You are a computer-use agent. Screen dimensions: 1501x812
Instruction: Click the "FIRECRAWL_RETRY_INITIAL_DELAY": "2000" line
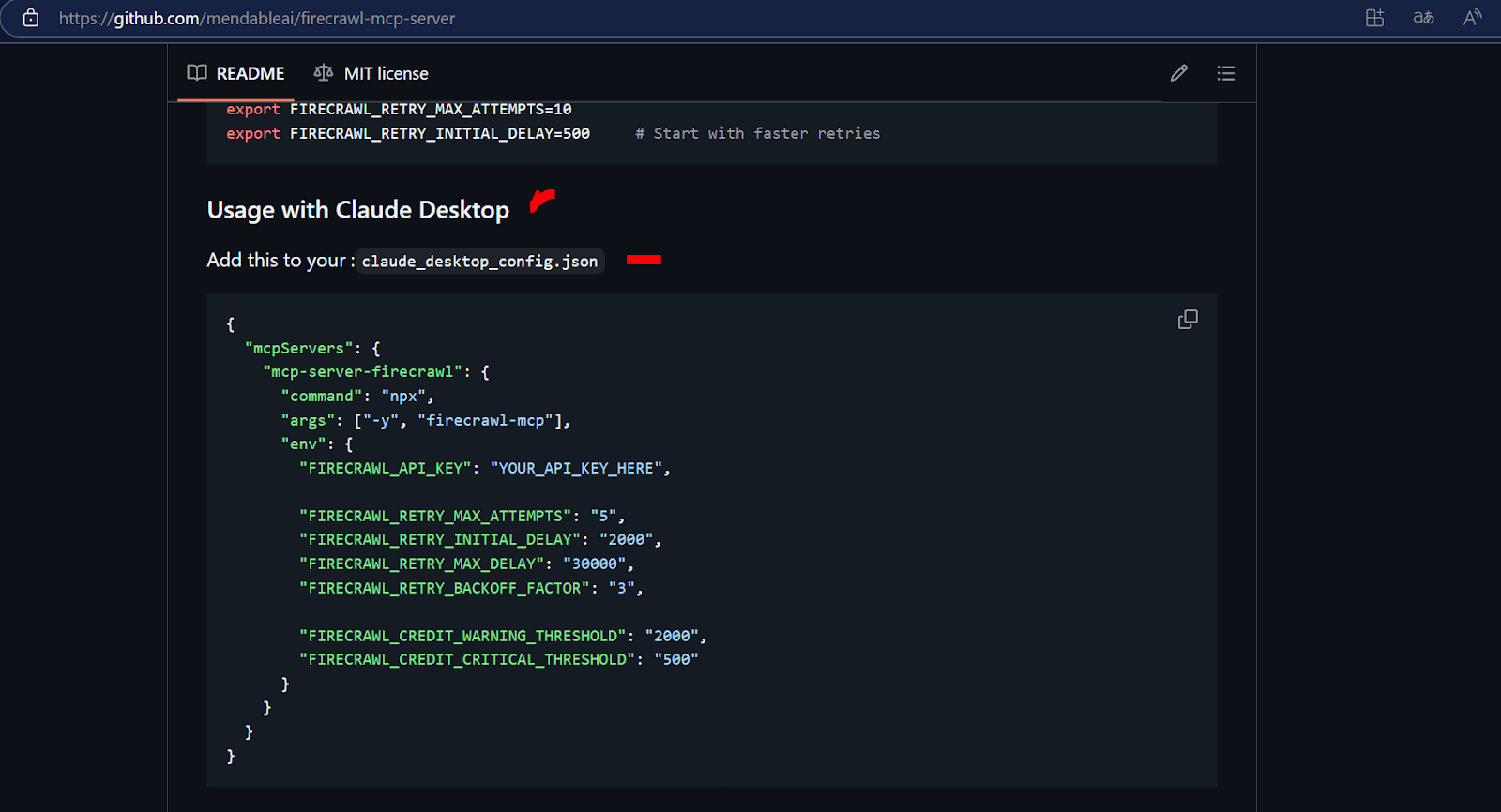(480, 540)
